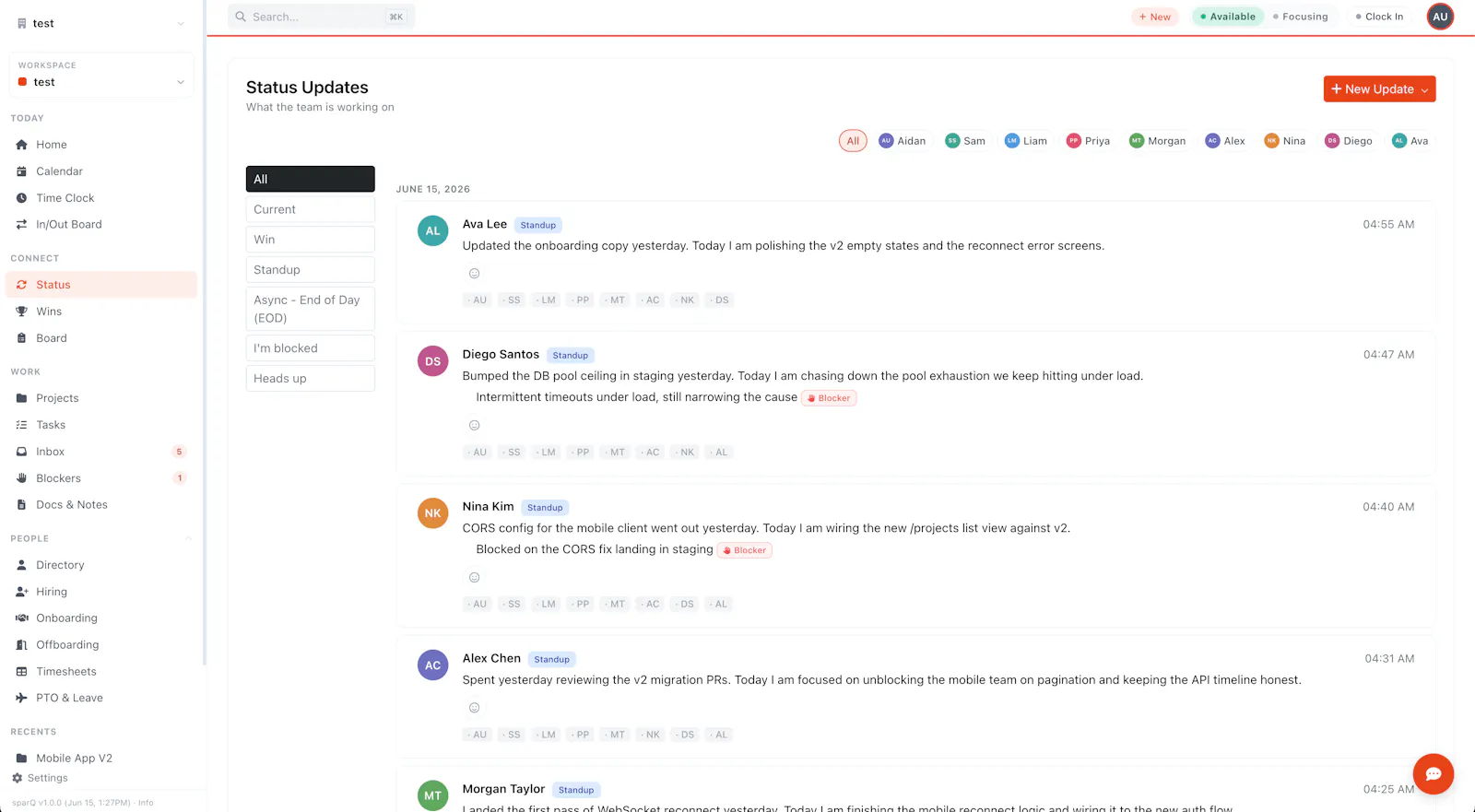The width and height of the screenshot is (1475, 812).
Task: Select the Win category tab
Action: (x=311, y=240)
